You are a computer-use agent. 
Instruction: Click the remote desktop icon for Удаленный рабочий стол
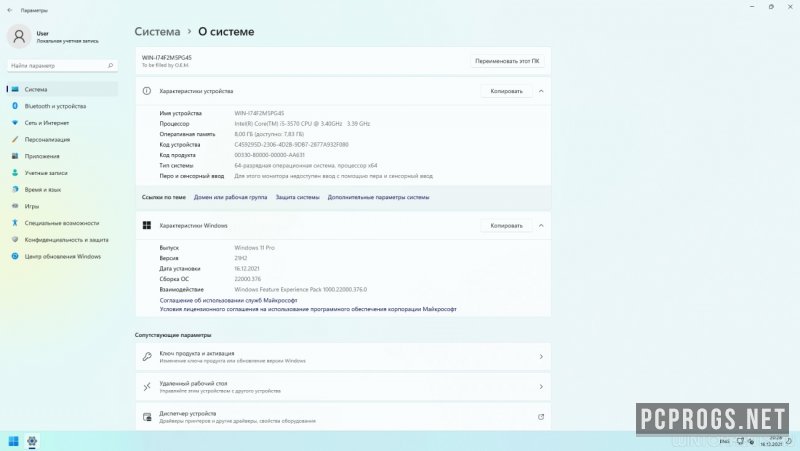(147, 387)
